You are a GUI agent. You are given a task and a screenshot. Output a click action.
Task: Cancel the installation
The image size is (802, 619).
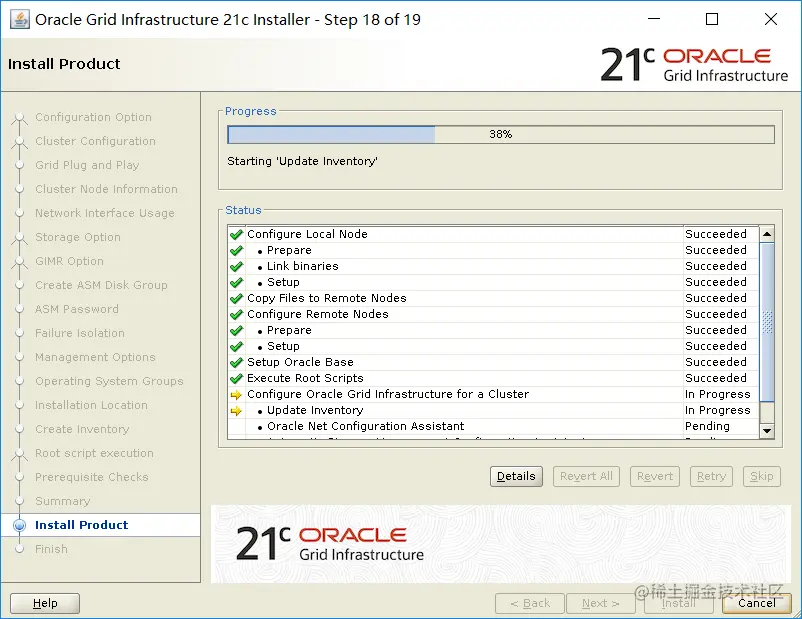point(757,603)
